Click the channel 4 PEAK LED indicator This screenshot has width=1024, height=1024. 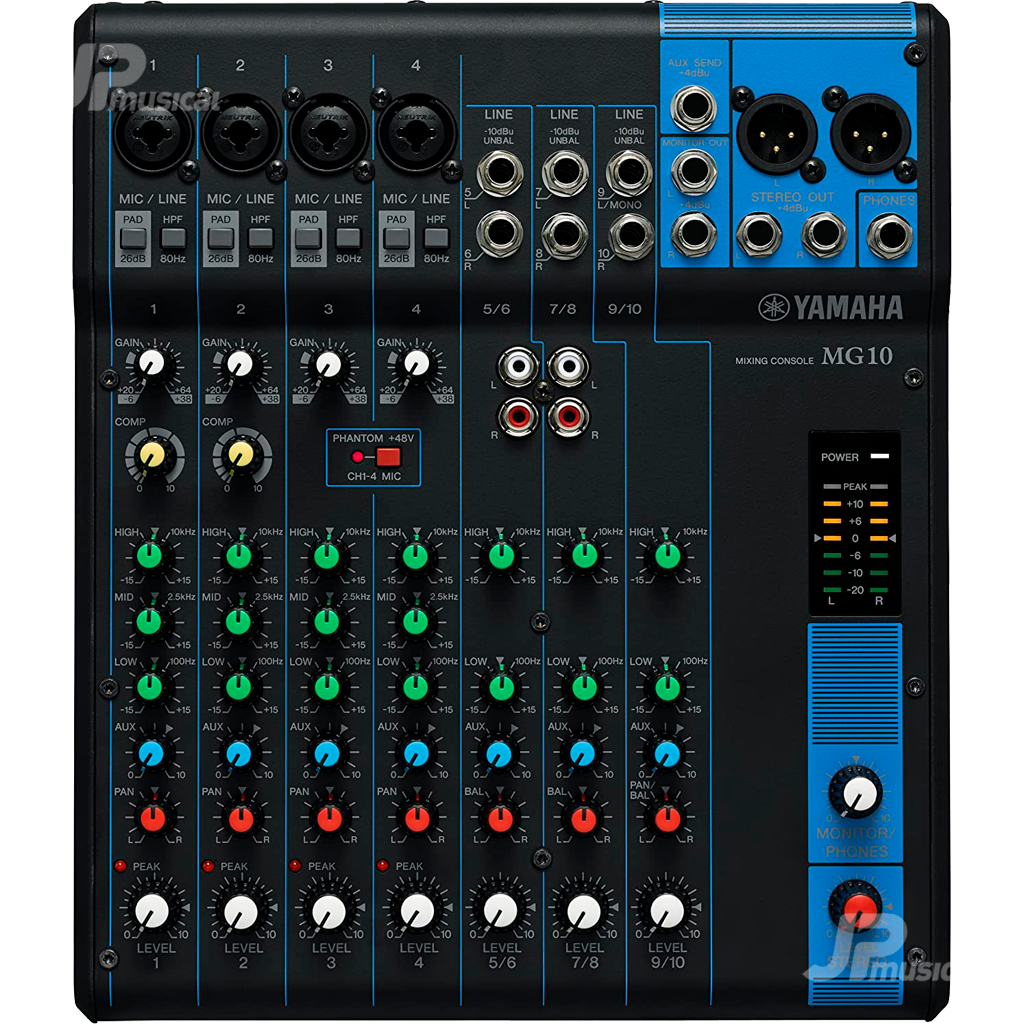(383, 866)
